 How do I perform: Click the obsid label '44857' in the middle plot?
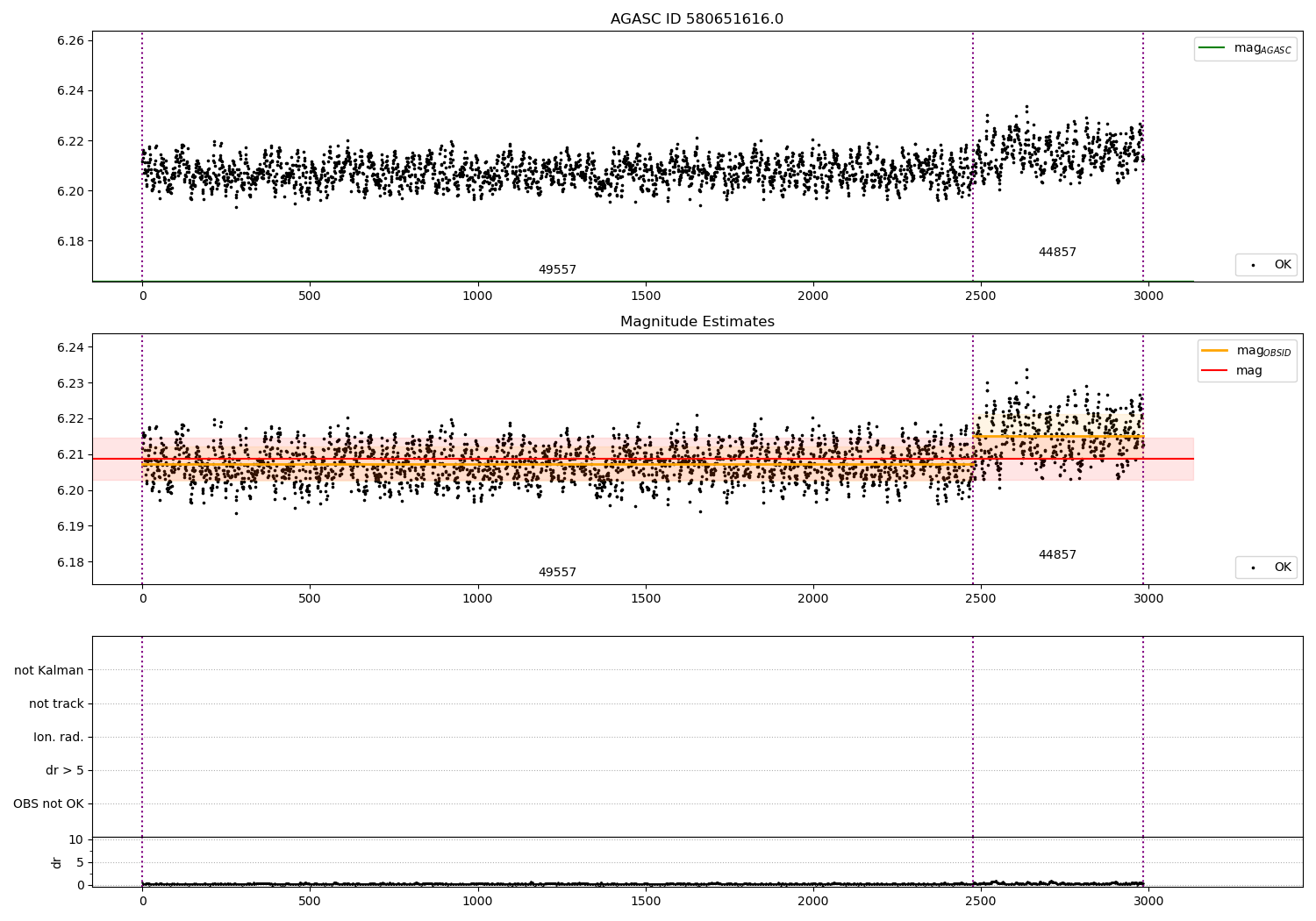pos(1057,554)
